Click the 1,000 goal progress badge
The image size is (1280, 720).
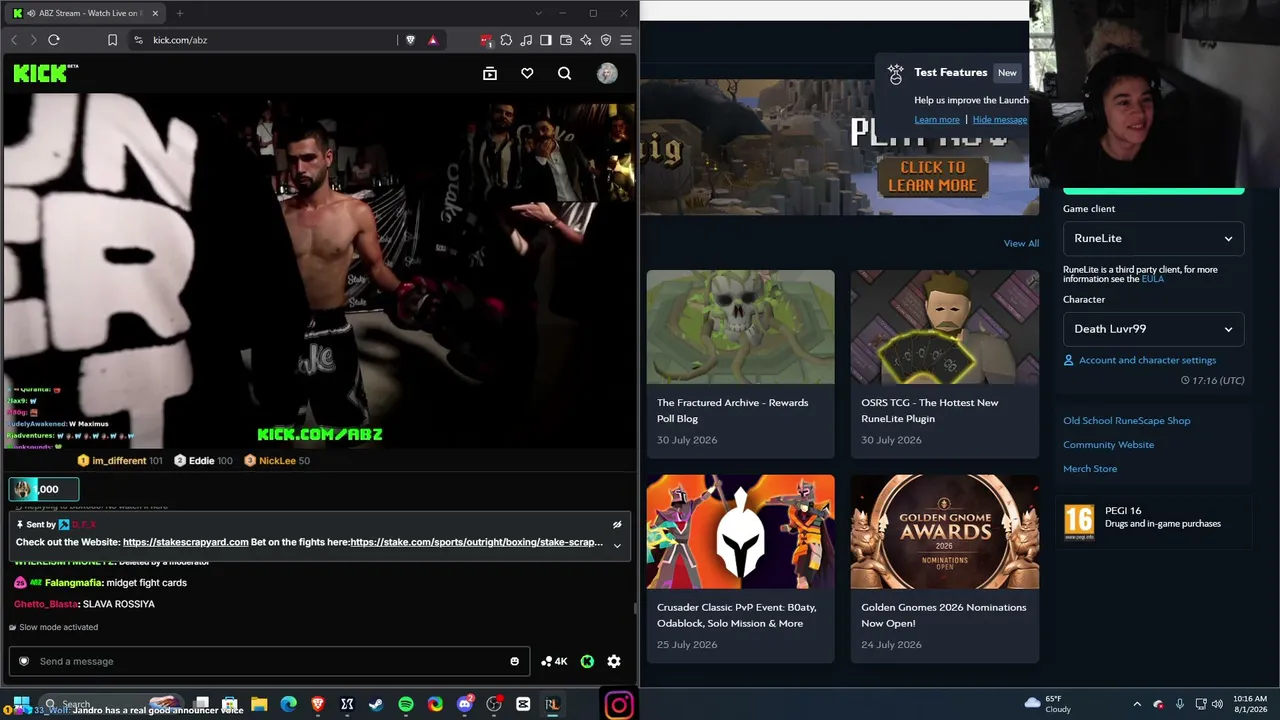click(x=44, y=489)
